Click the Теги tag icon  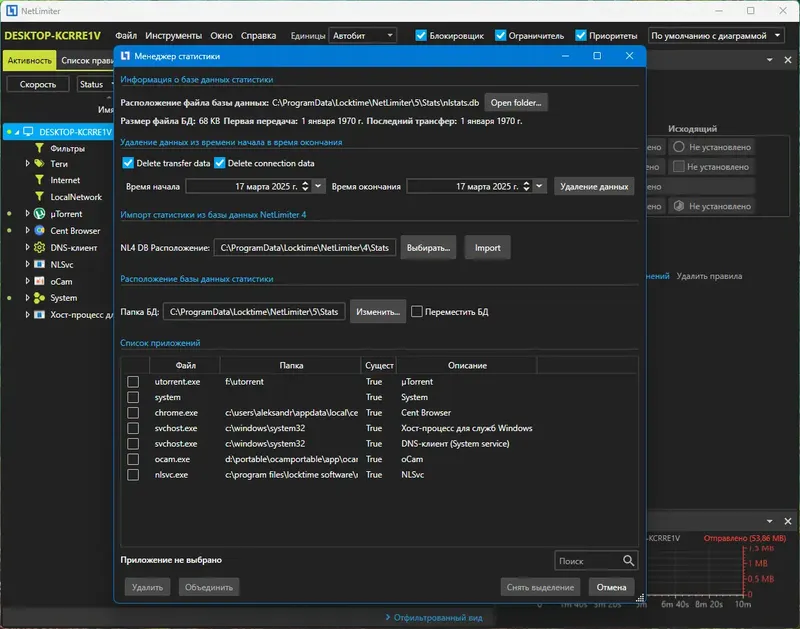click(x=40, y=164)
